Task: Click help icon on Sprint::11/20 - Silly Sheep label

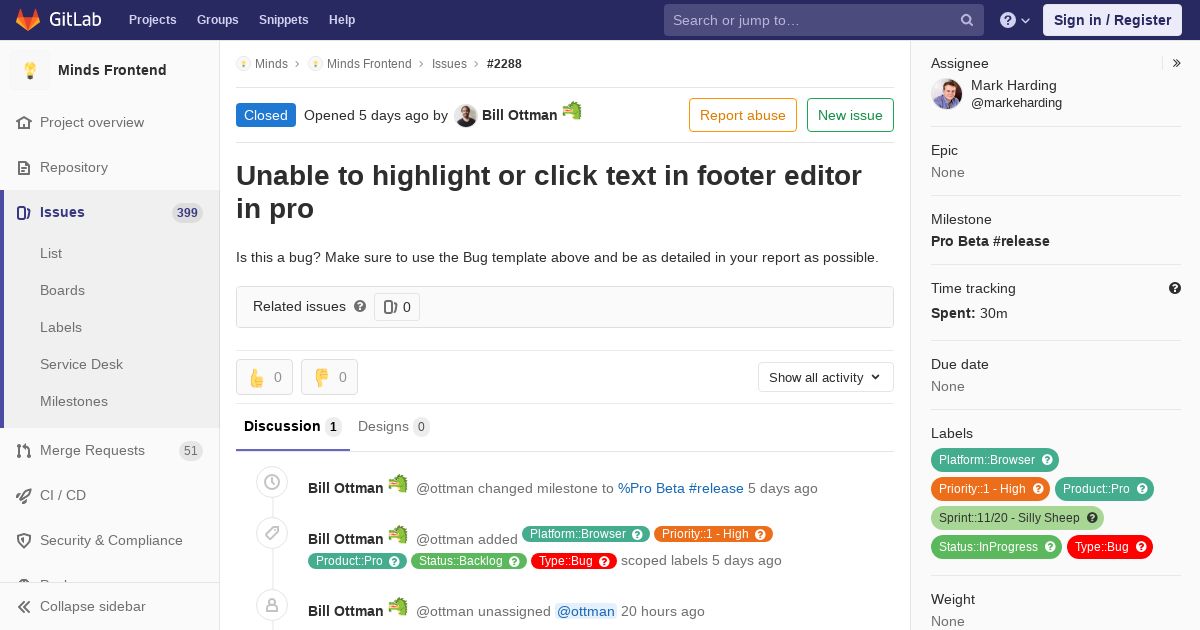Action: pyautogui.click(x=1092, y=518)
